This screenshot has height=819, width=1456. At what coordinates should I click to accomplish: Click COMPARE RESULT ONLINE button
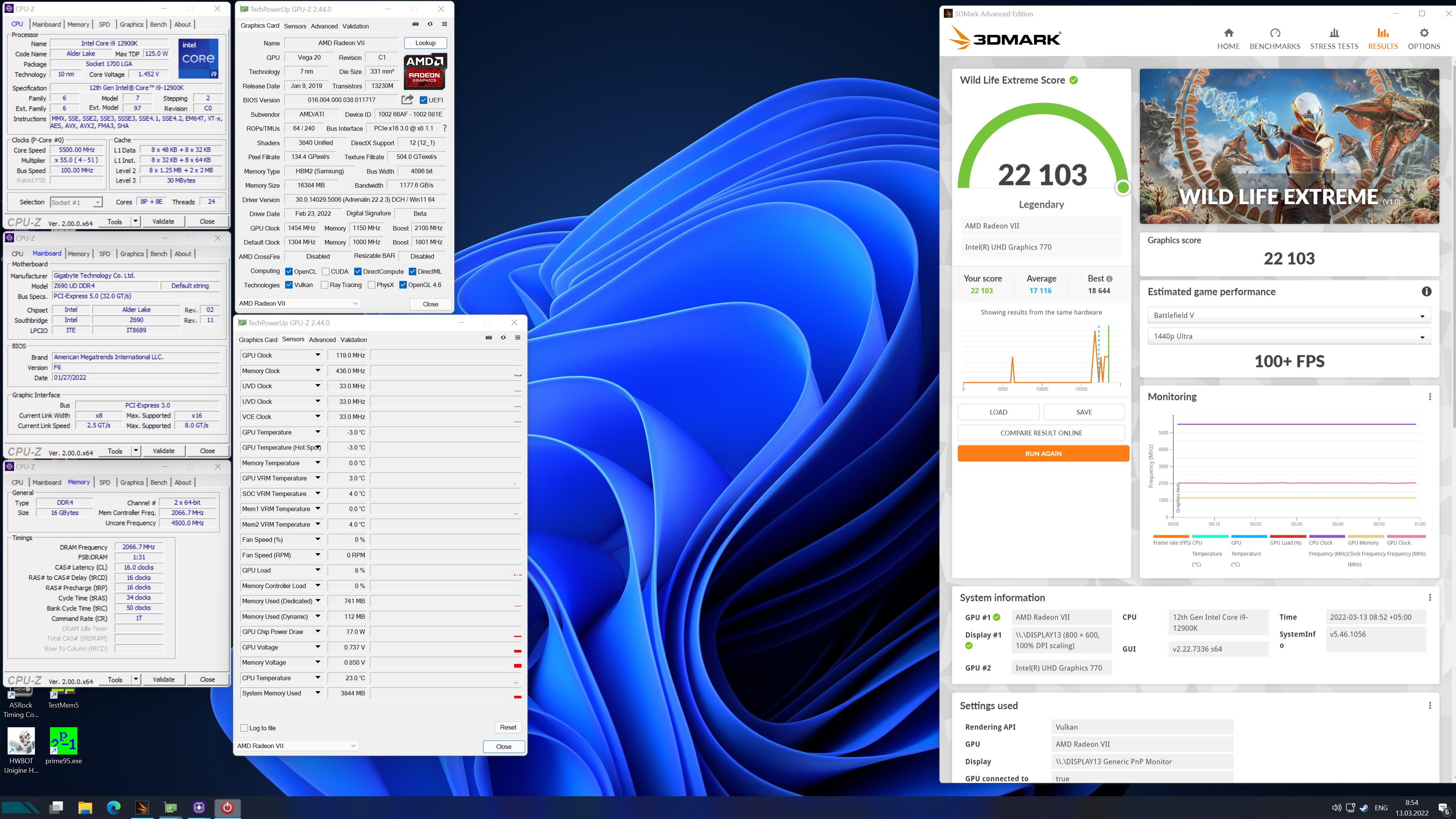(x=1041, y=433)
